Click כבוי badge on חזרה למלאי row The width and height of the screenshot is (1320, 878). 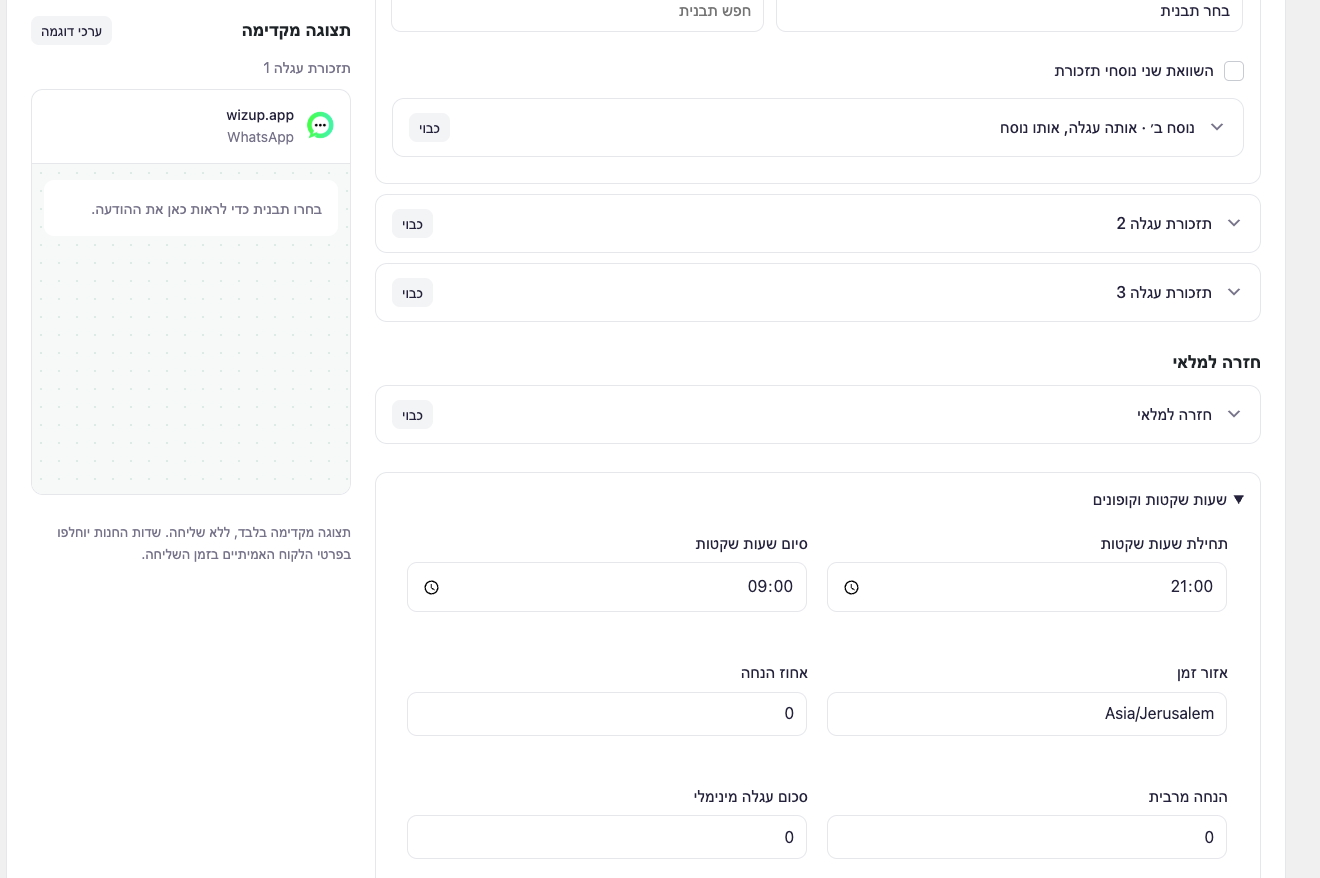[x=412, y=415]
